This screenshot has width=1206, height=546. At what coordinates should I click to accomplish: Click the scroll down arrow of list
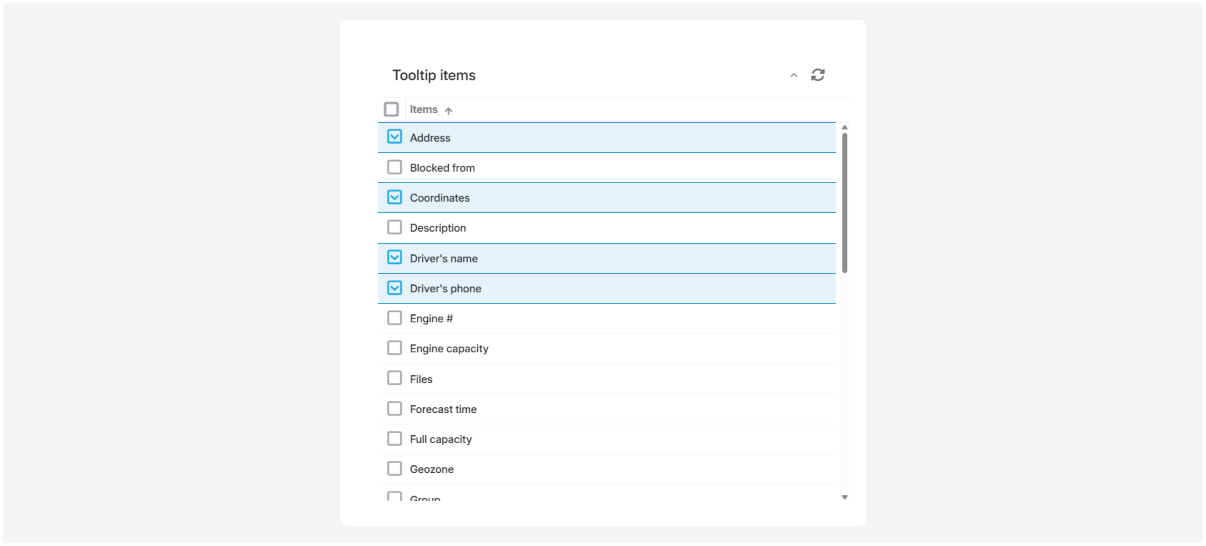point(844,497)
